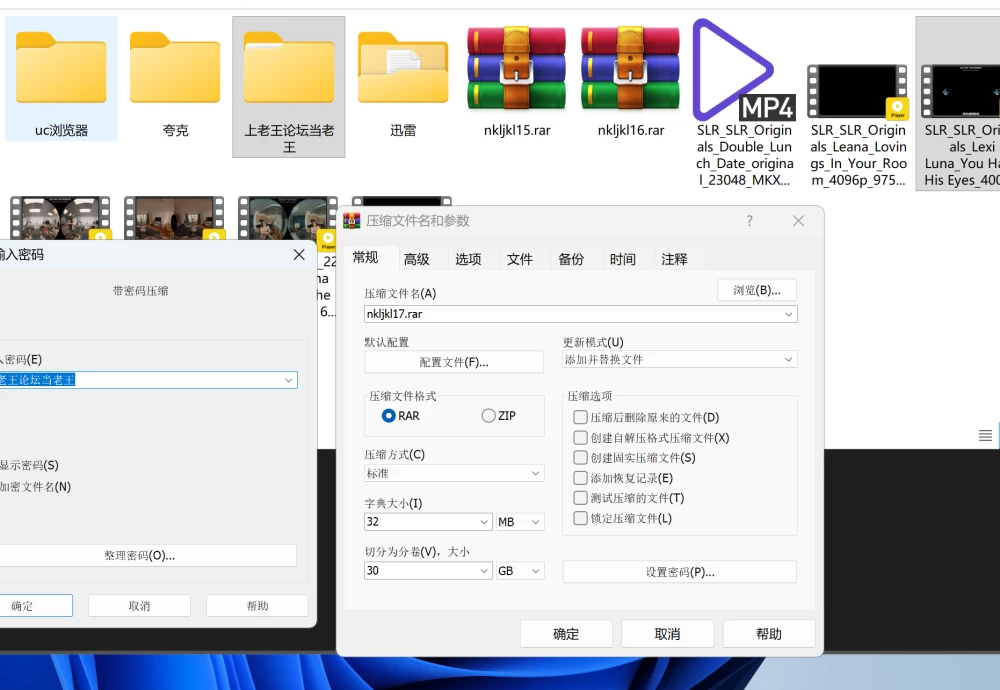This screenshot has width=1000, height=690.
Task: Click the list view icon at the right edge
Action: (x=985, y=436)
